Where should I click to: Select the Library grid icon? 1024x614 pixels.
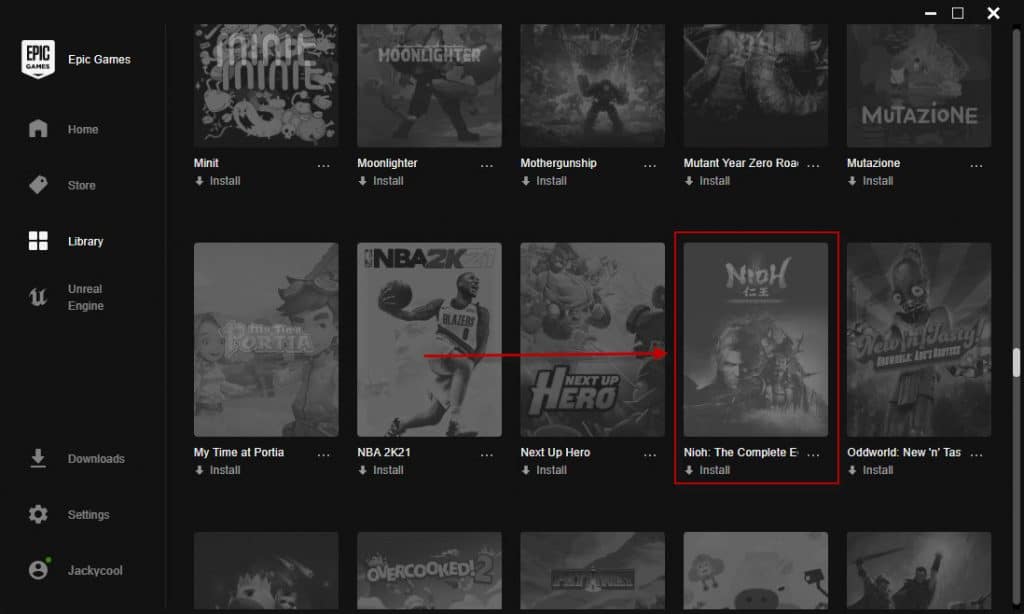pos(38,240)
